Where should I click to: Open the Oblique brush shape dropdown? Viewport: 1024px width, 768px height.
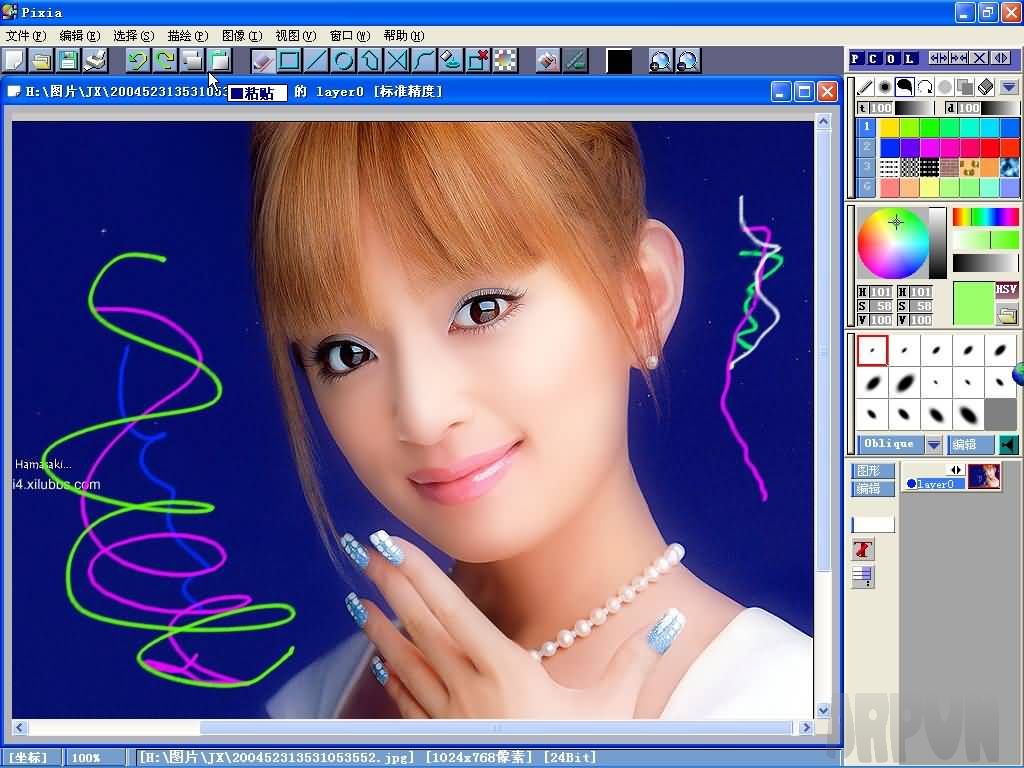click(932, 444)
